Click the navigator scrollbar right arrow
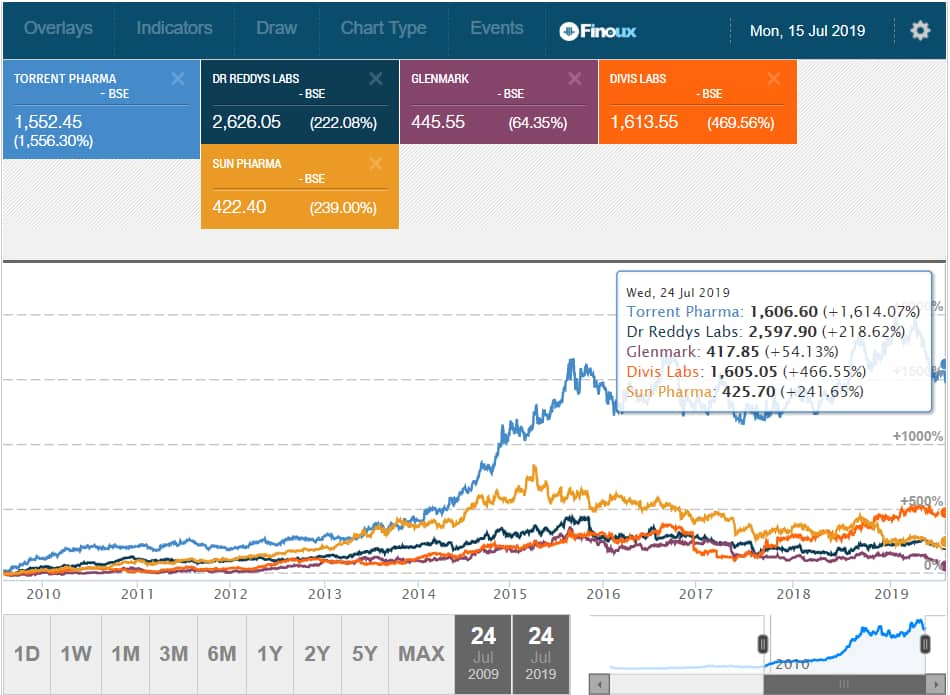The height and width of the screenshot is (695, 950). [938, 685]
